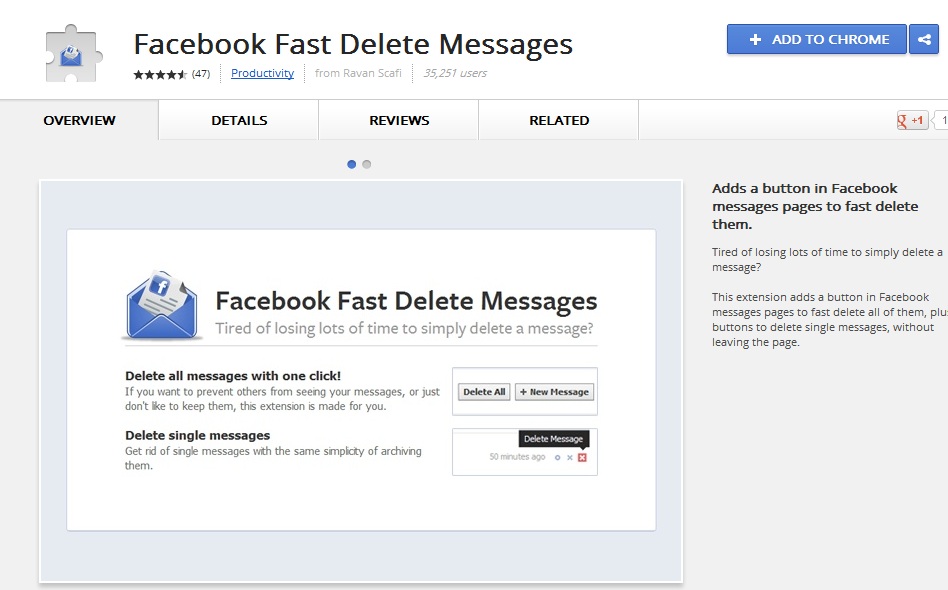Click the Add to Chrome button
Image resolution: width=948 pixels, height=590 pixels.
817,39
